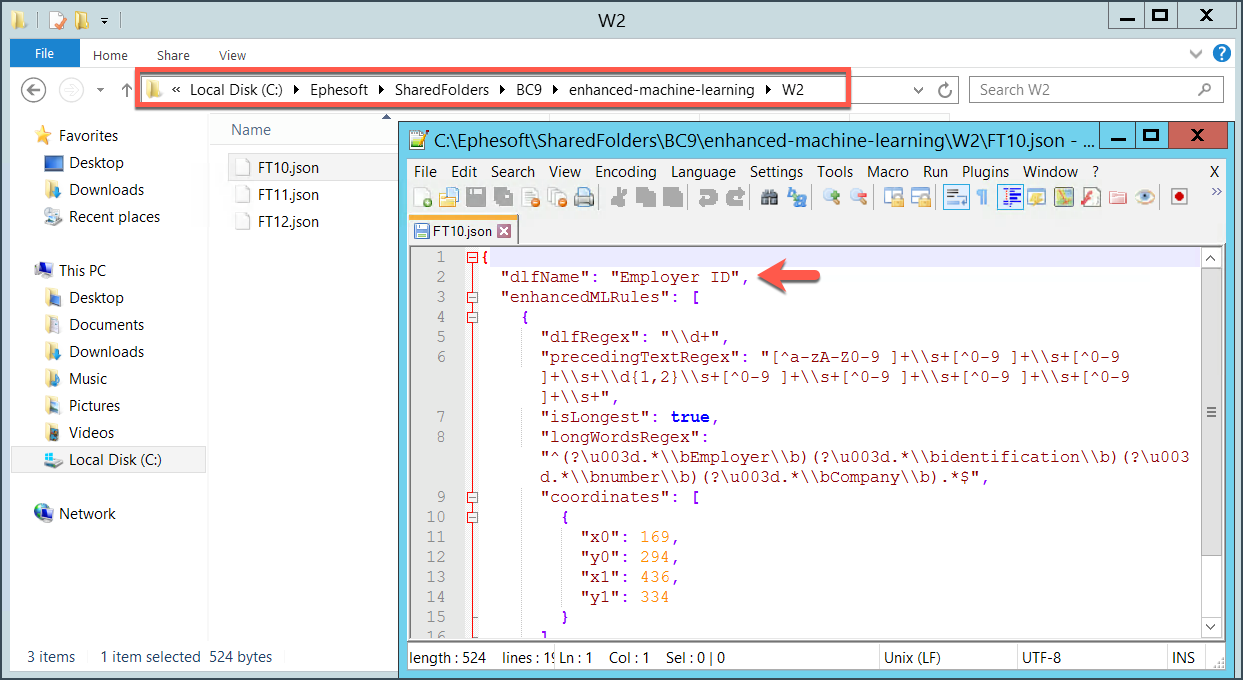Click the New file icon in Notepad++
The image size is (1243, 680).
click(x=423, y=197)
